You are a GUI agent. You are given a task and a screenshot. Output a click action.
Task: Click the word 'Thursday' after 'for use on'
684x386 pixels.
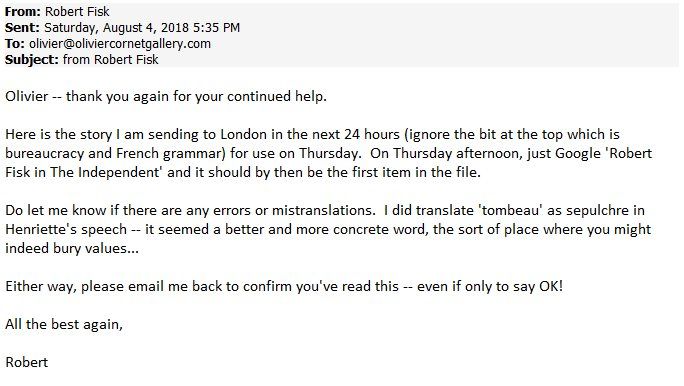tap(328, 154)
